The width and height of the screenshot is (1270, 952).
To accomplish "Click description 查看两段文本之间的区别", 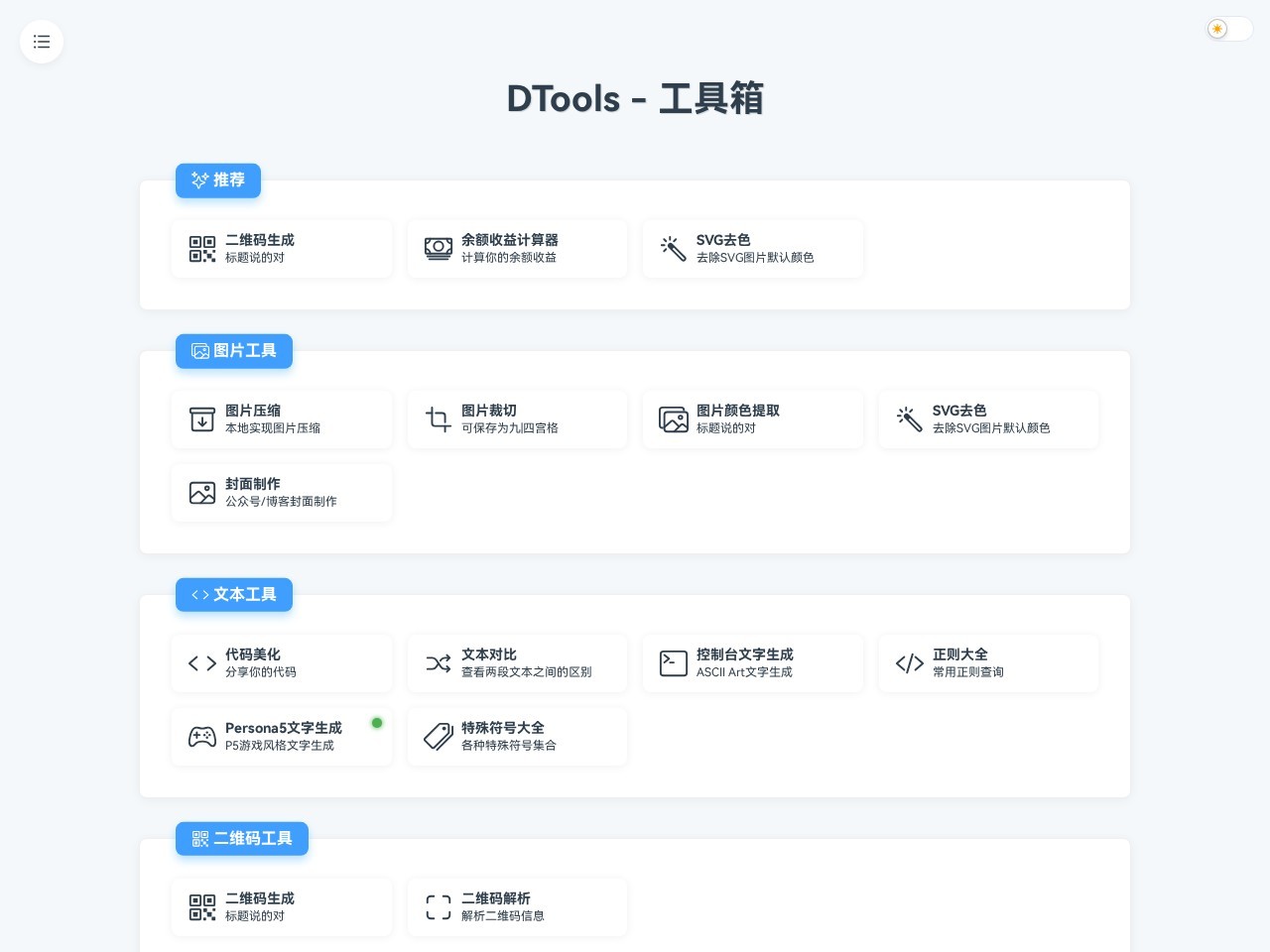I will pyautogui.click(x=527, y=672).
